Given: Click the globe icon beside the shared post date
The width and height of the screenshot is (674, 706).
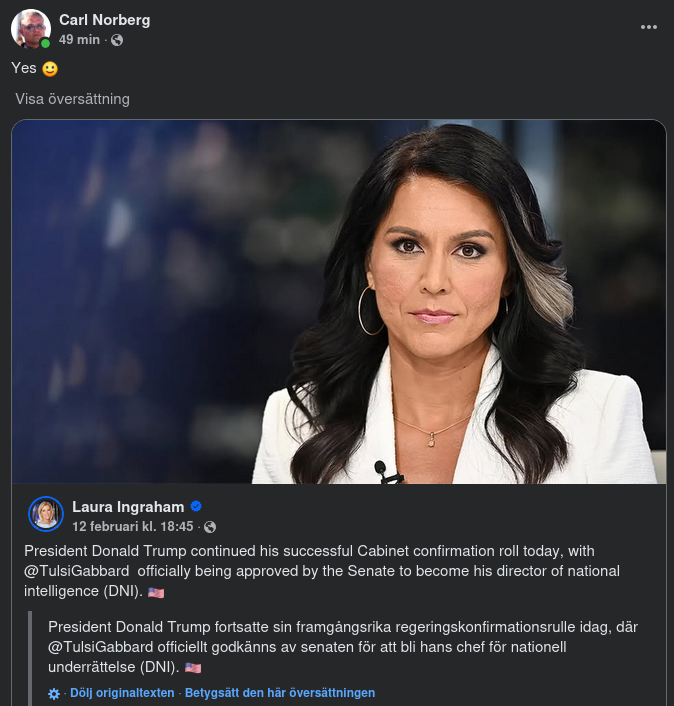Looking at the screenshot, I should [x=210, y=527].
